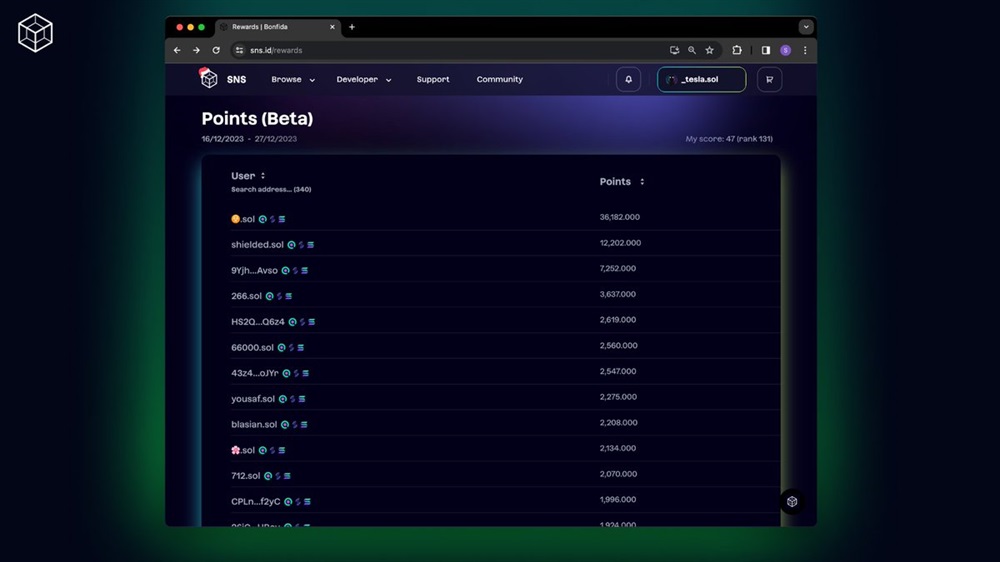Click the SNS logo in the navbar
1000x562 pixels.
pyautogui.click(x=222, y=79)
